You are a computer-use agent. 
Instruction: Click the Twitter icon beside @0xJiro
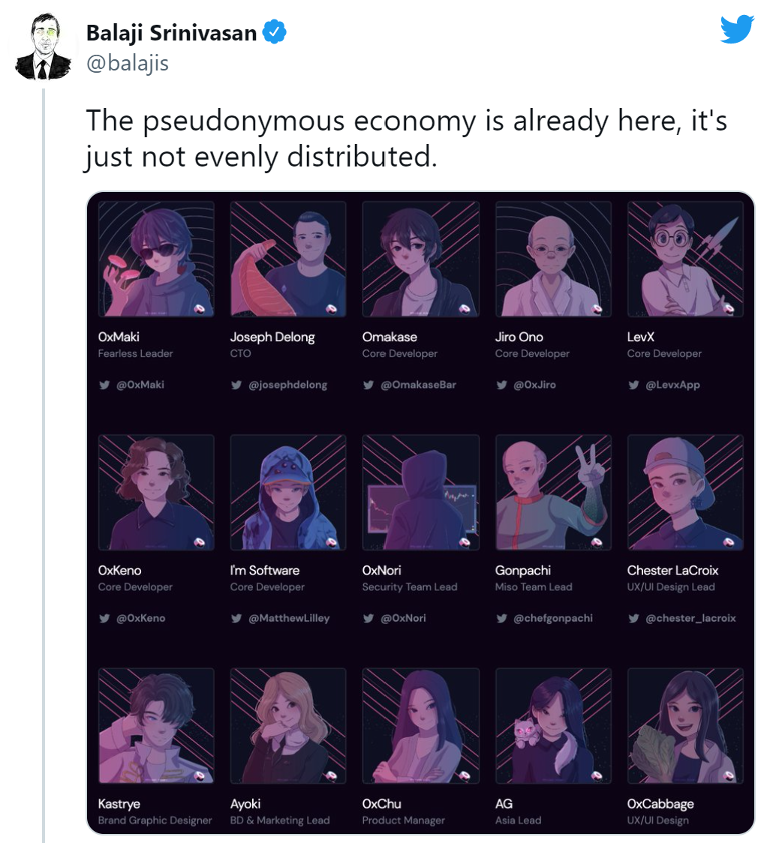pyautogui.click(x=502, y=385)
